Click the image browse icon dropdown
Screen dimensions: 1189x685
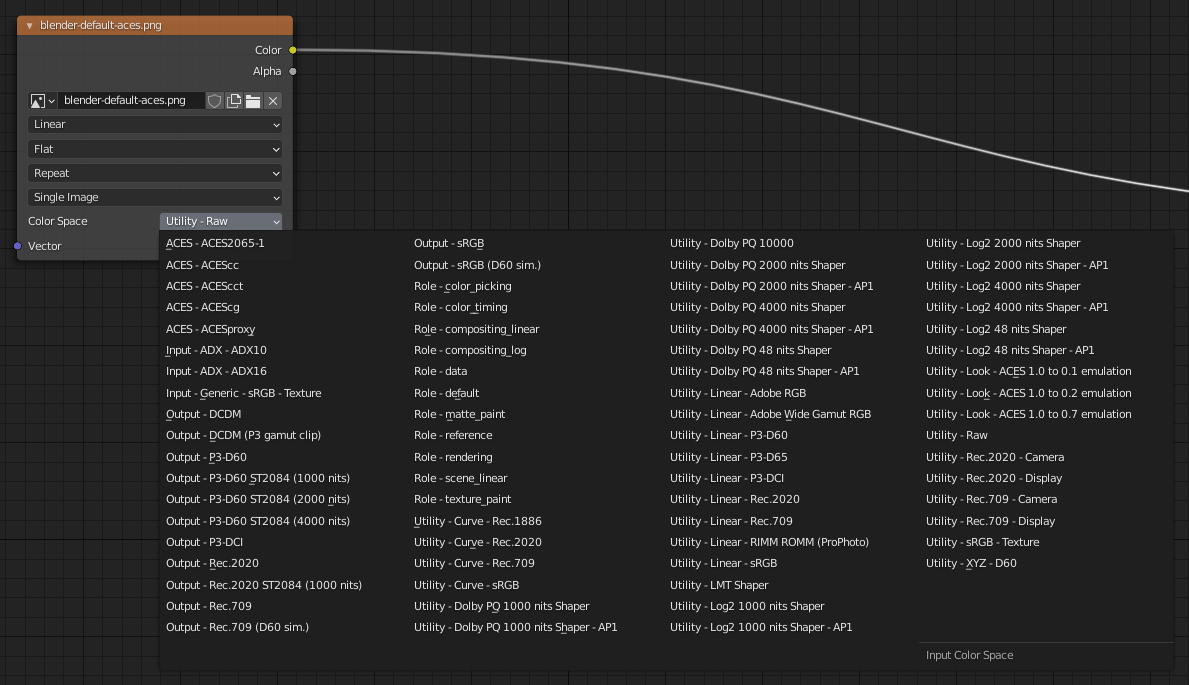tap(43, 101)
